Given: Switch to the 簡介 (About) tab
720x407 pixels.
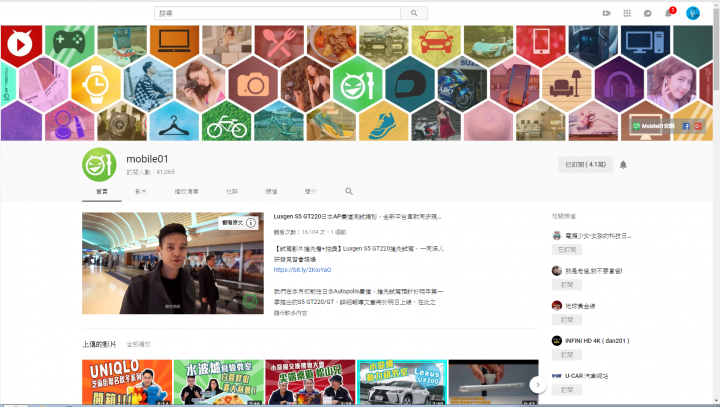Looking at the screenshot, I should [x=310, y=192].
